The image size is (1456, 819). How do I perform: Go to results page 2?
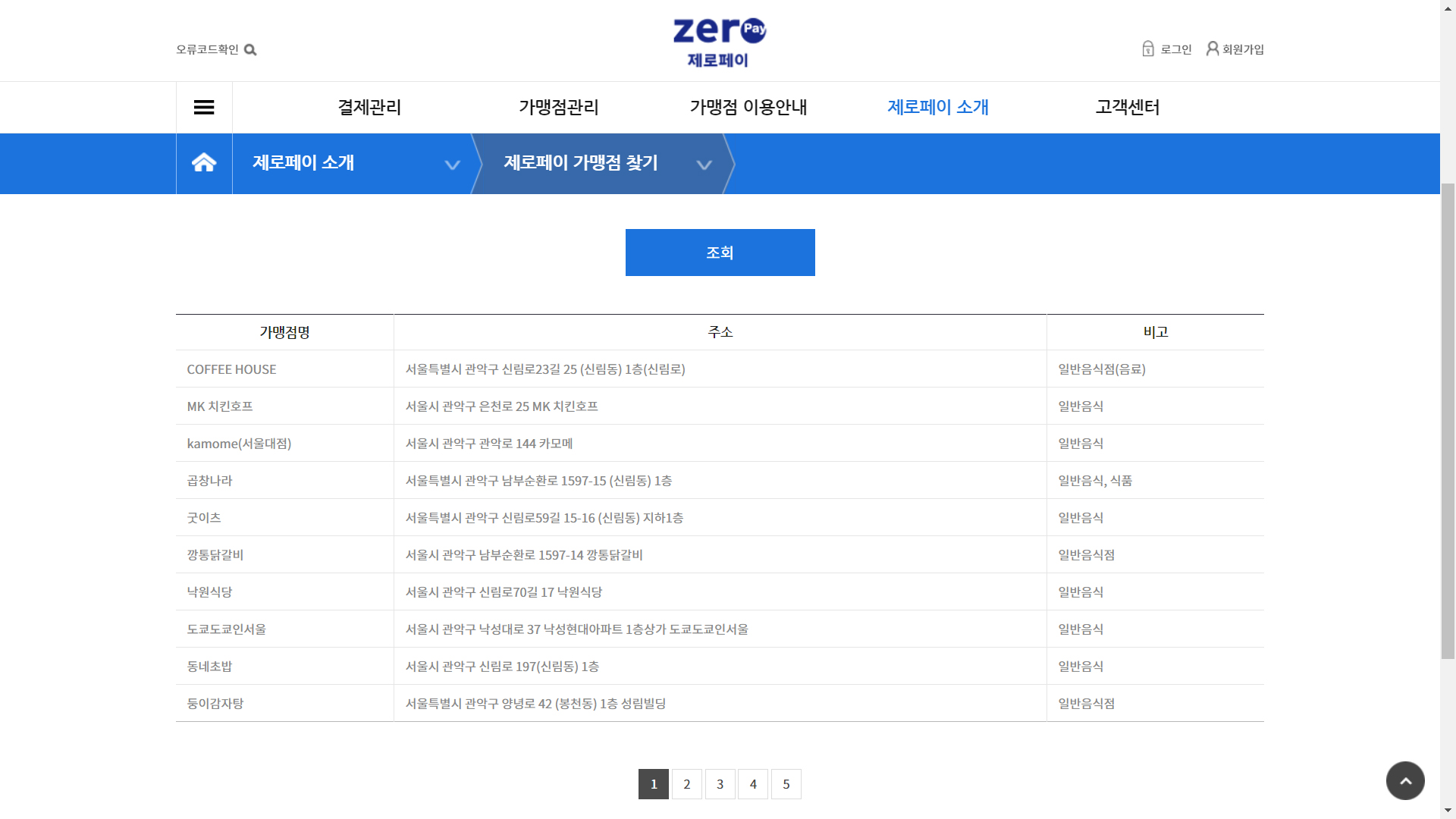click(x=686, y=784)
